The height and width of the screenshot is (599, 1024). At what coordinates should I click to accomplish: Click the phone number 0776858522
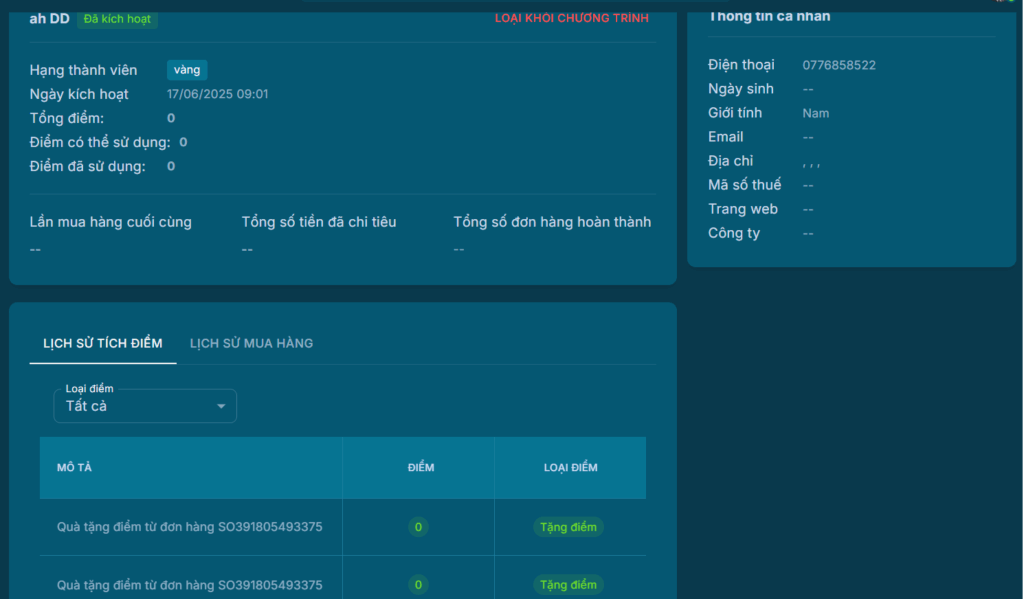pyautogui.click(x=839, y=65)
